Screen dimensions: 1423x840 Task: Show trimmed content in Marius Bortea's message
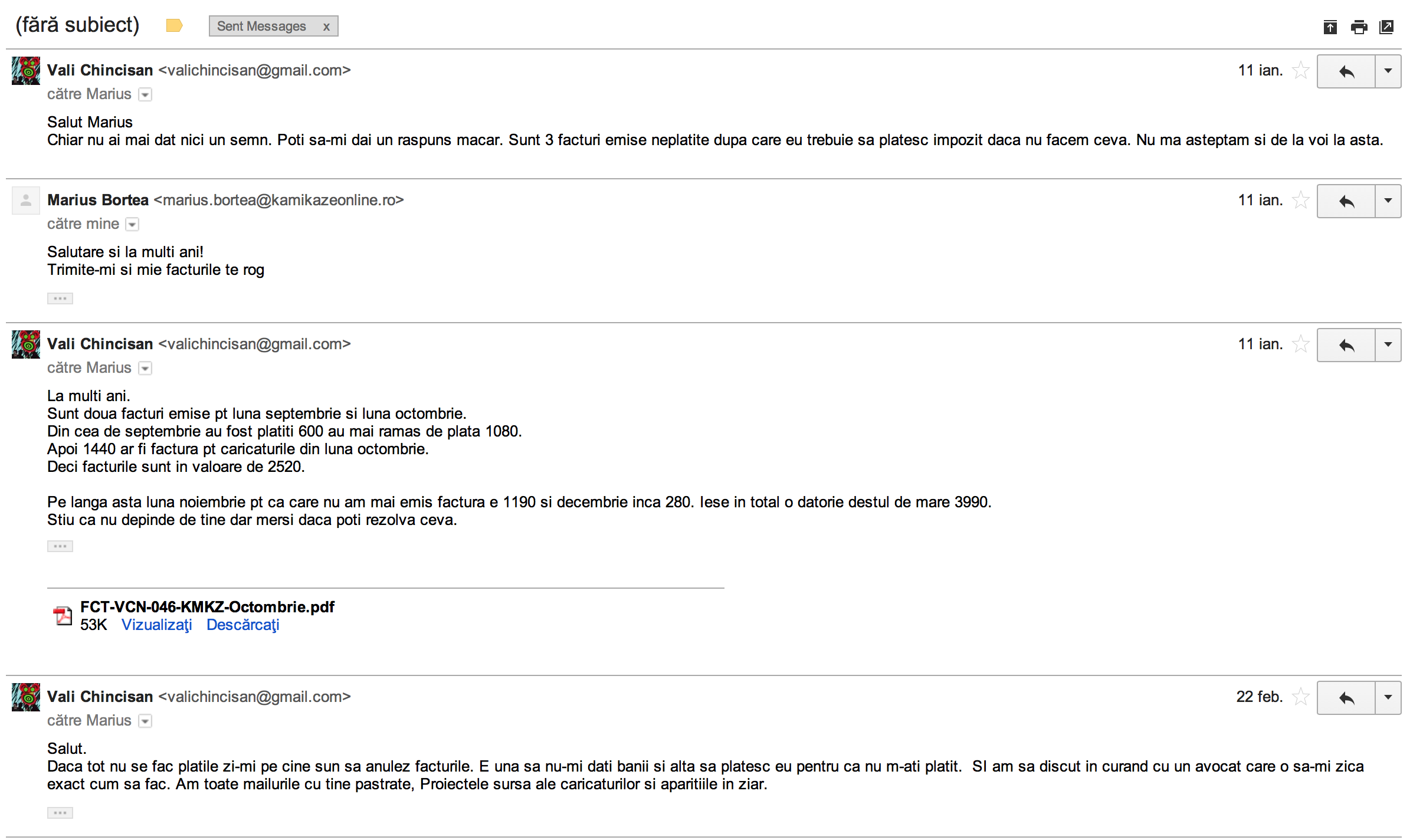(x=60, y=298)
